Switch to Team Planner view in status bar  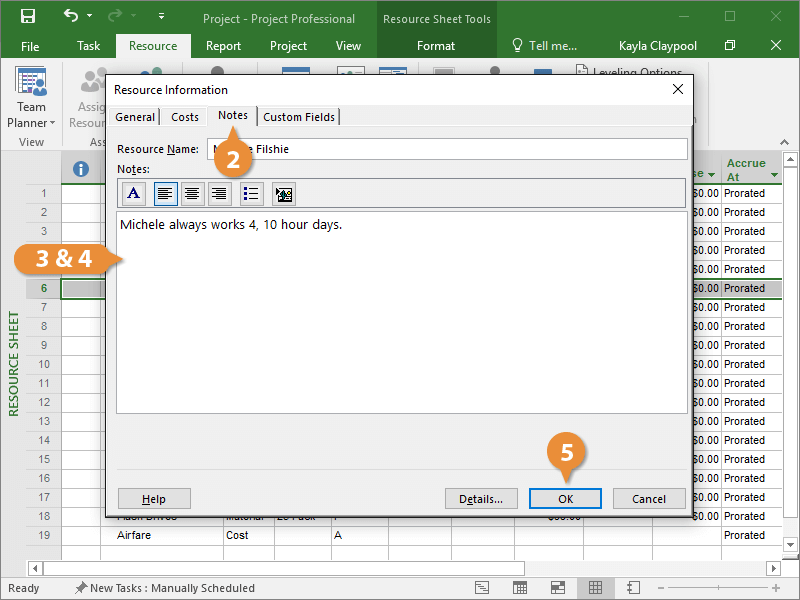(x=557, y=588)
